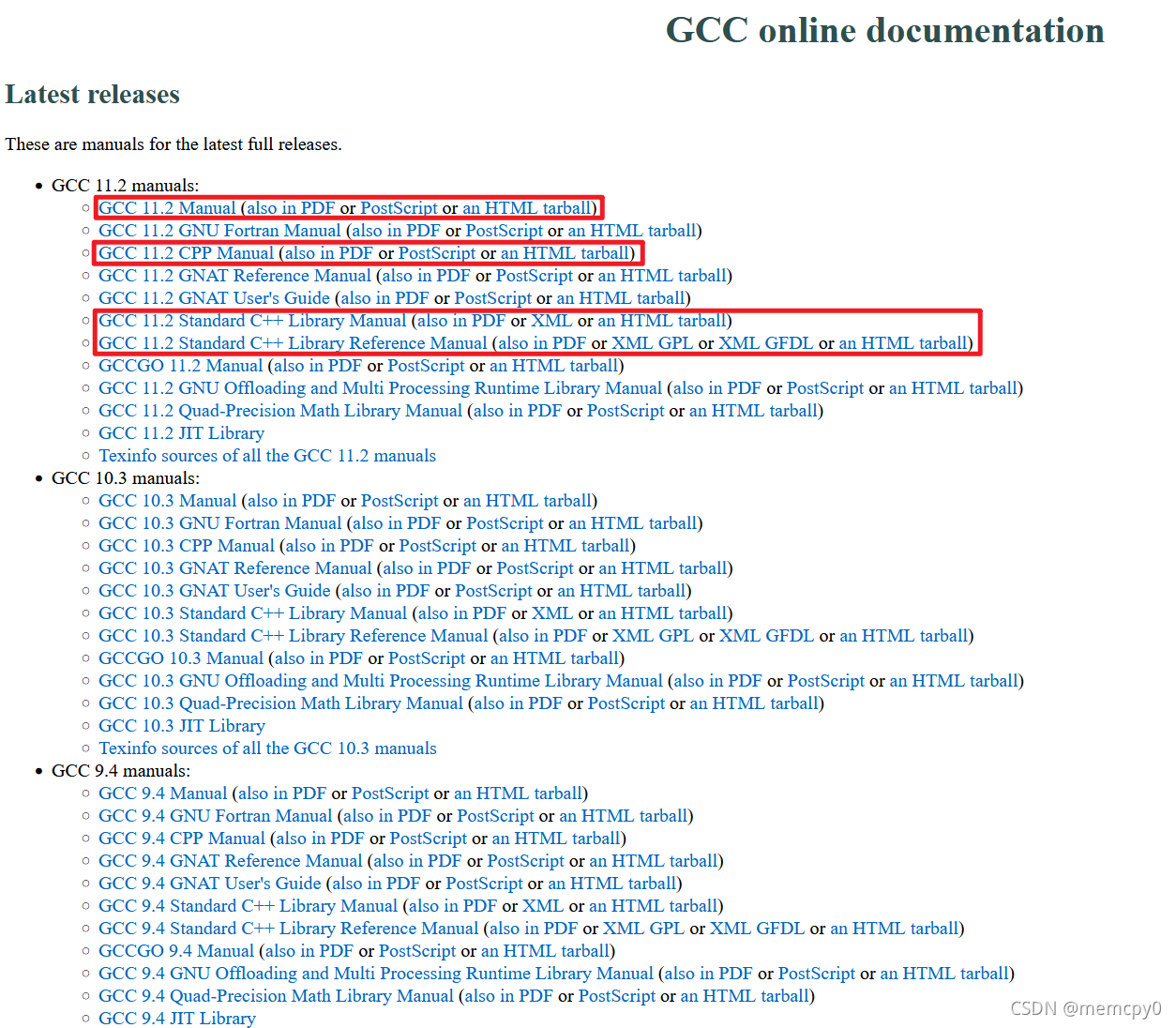Open GCC 9.4 CPP Manual link

182,839
